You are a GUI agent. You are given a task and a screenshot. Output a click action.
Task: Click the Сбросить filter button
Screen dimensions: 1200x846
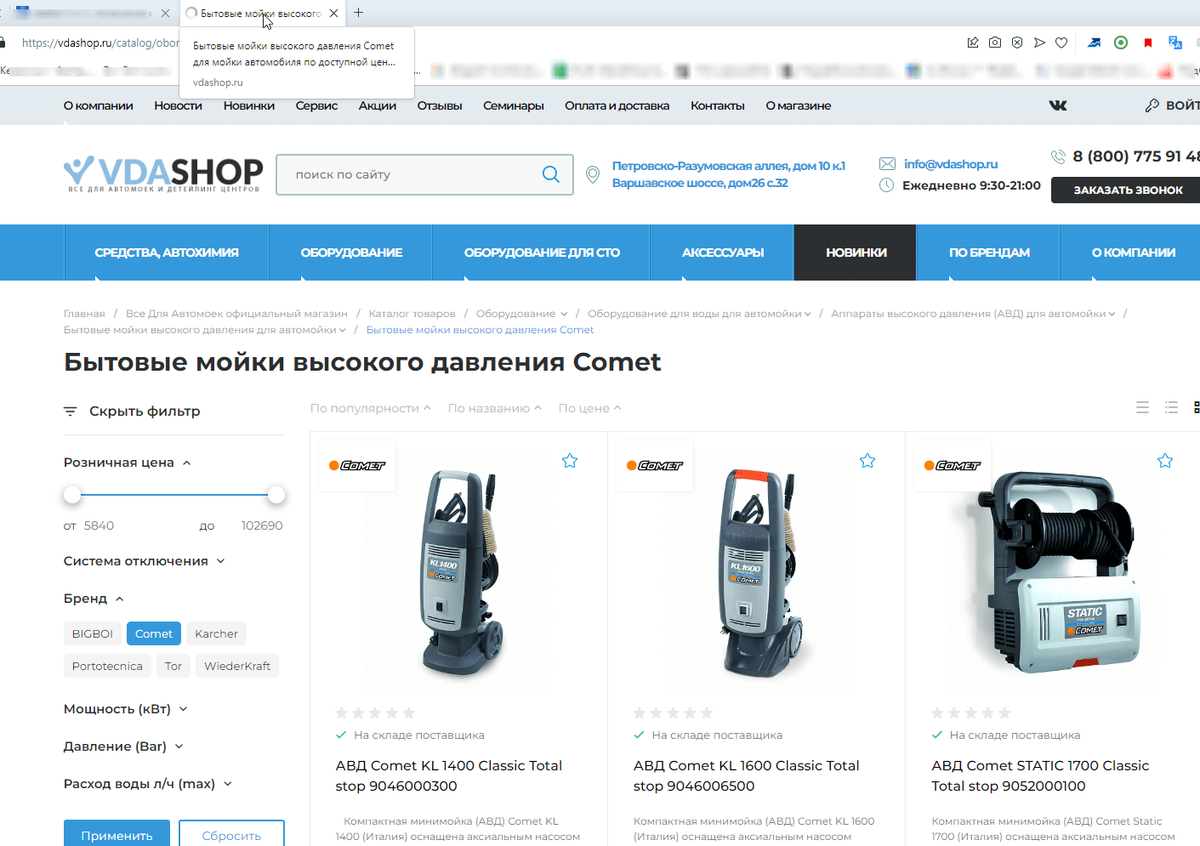[232, 835]
